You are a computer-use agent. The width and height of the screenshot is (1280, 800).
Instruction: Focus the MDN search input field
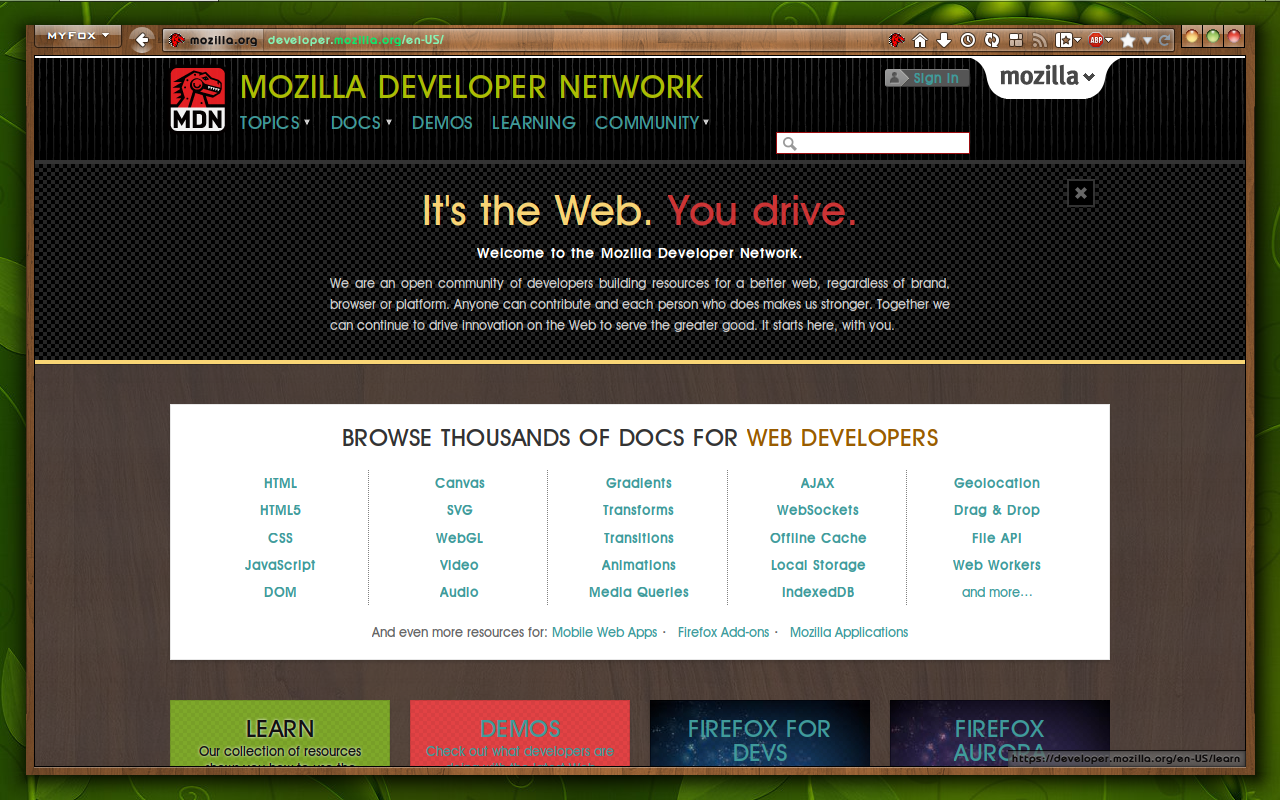[x=873, y=143]
